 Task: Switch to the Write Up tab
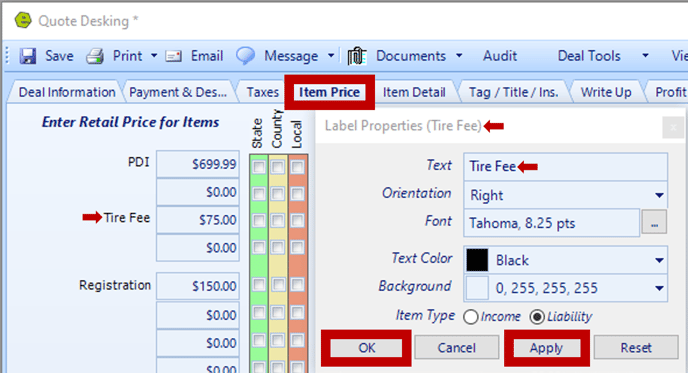[x=606, y=92]
